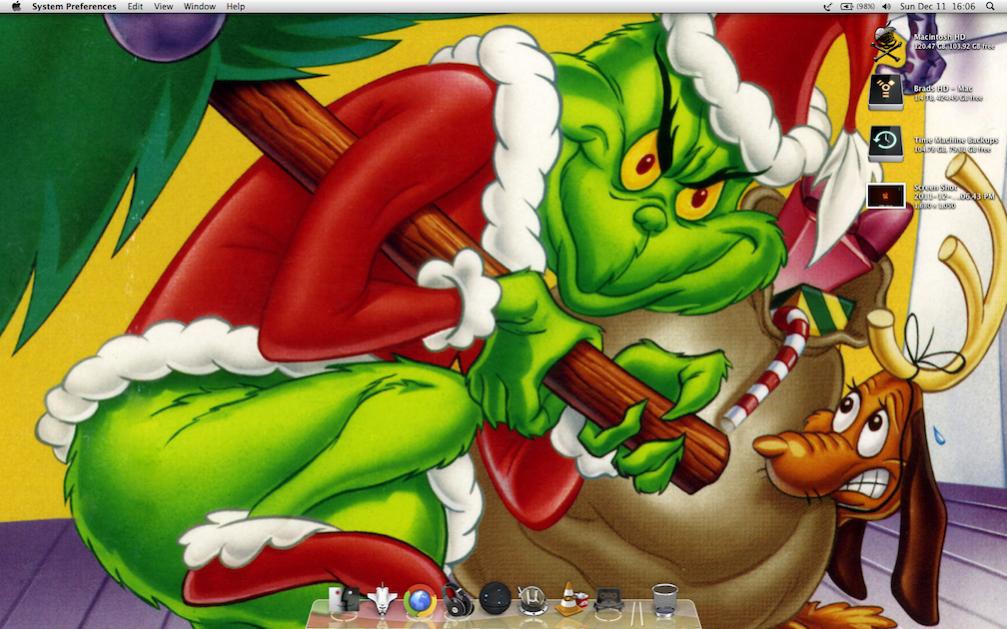Open the Apple menu
This screenshot has width=1007, height=629.
click(16, 6)
